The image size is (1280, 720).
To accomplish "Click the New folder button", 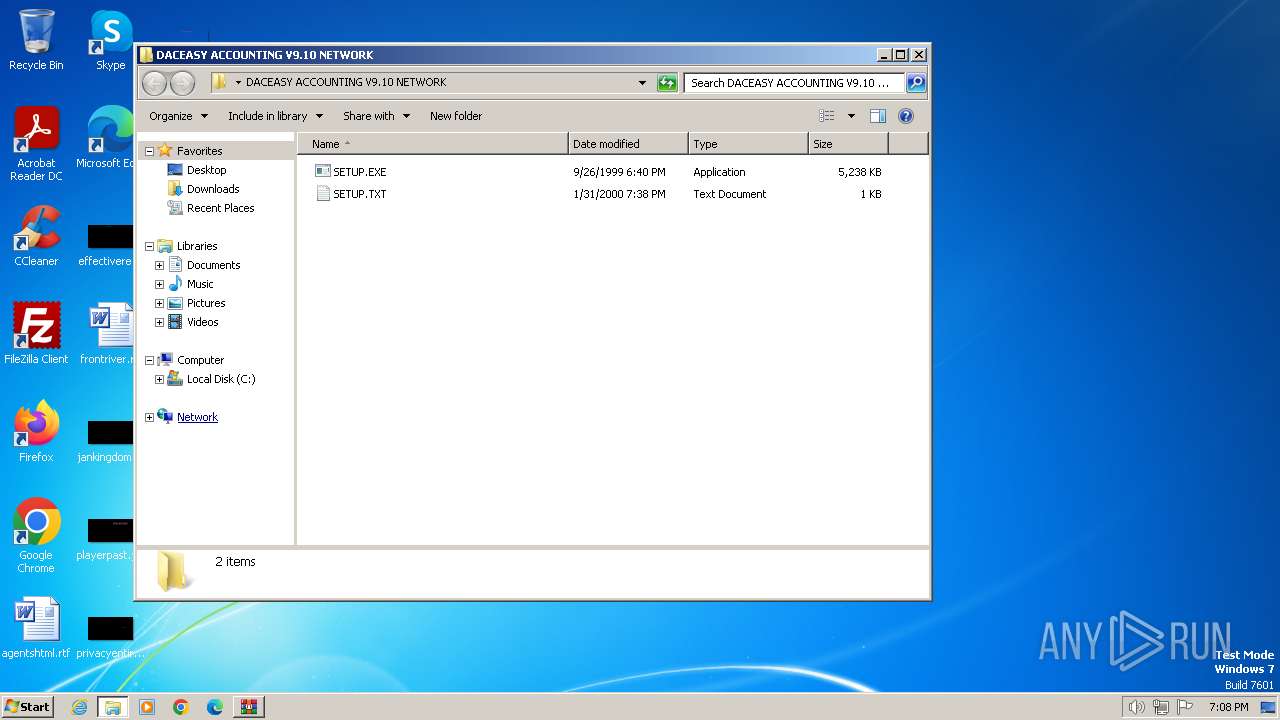I will point(456,116).
